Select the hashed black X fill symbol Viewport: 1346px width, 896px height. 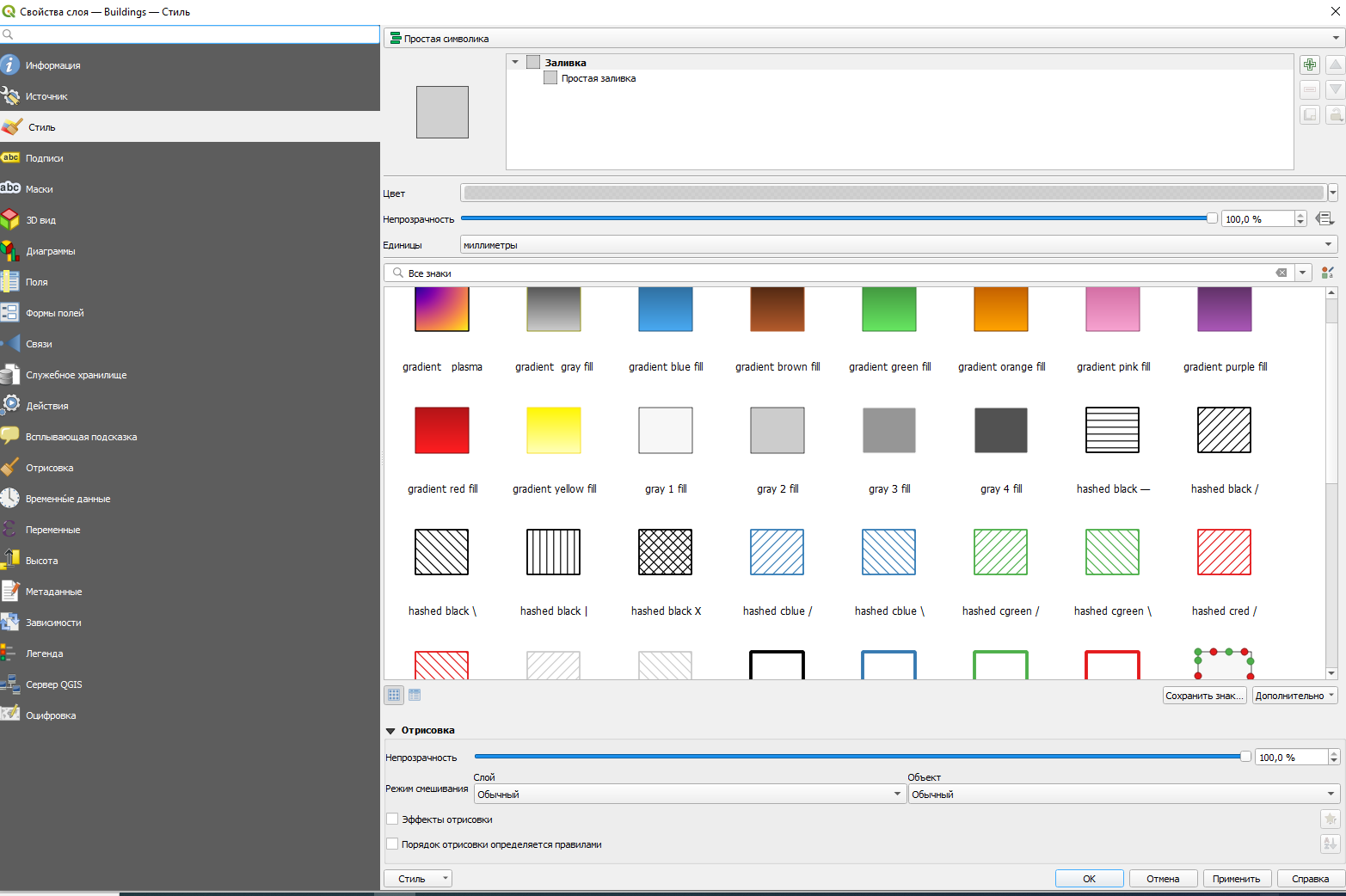tap(666, 552)
